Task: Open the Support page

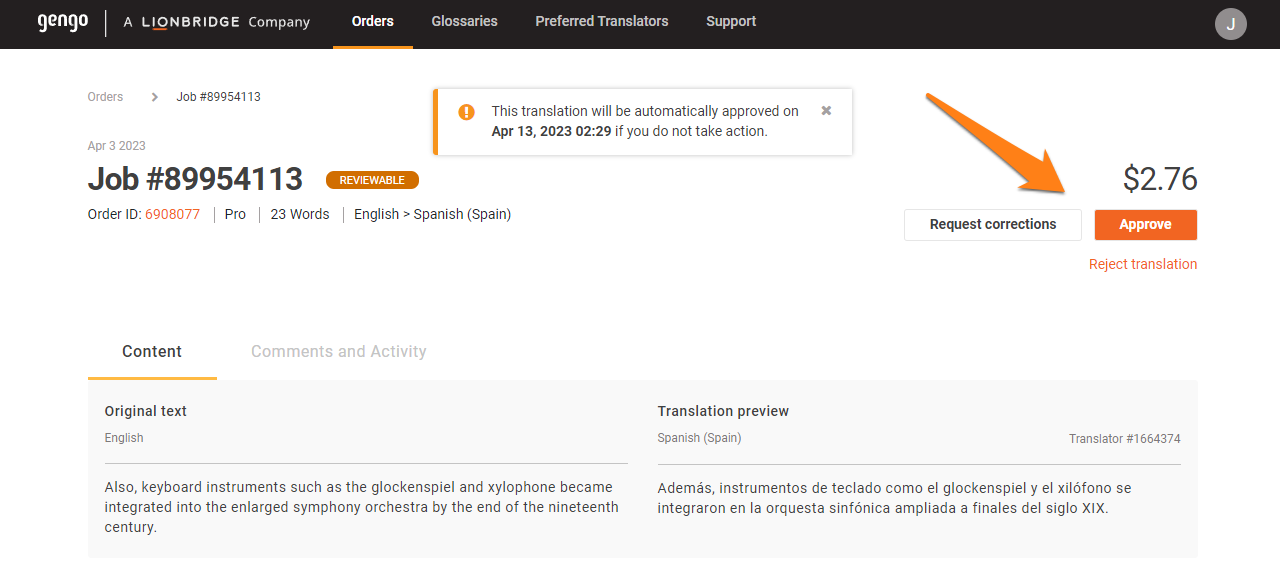Action: pyautogui.click(x=730, y=21)
